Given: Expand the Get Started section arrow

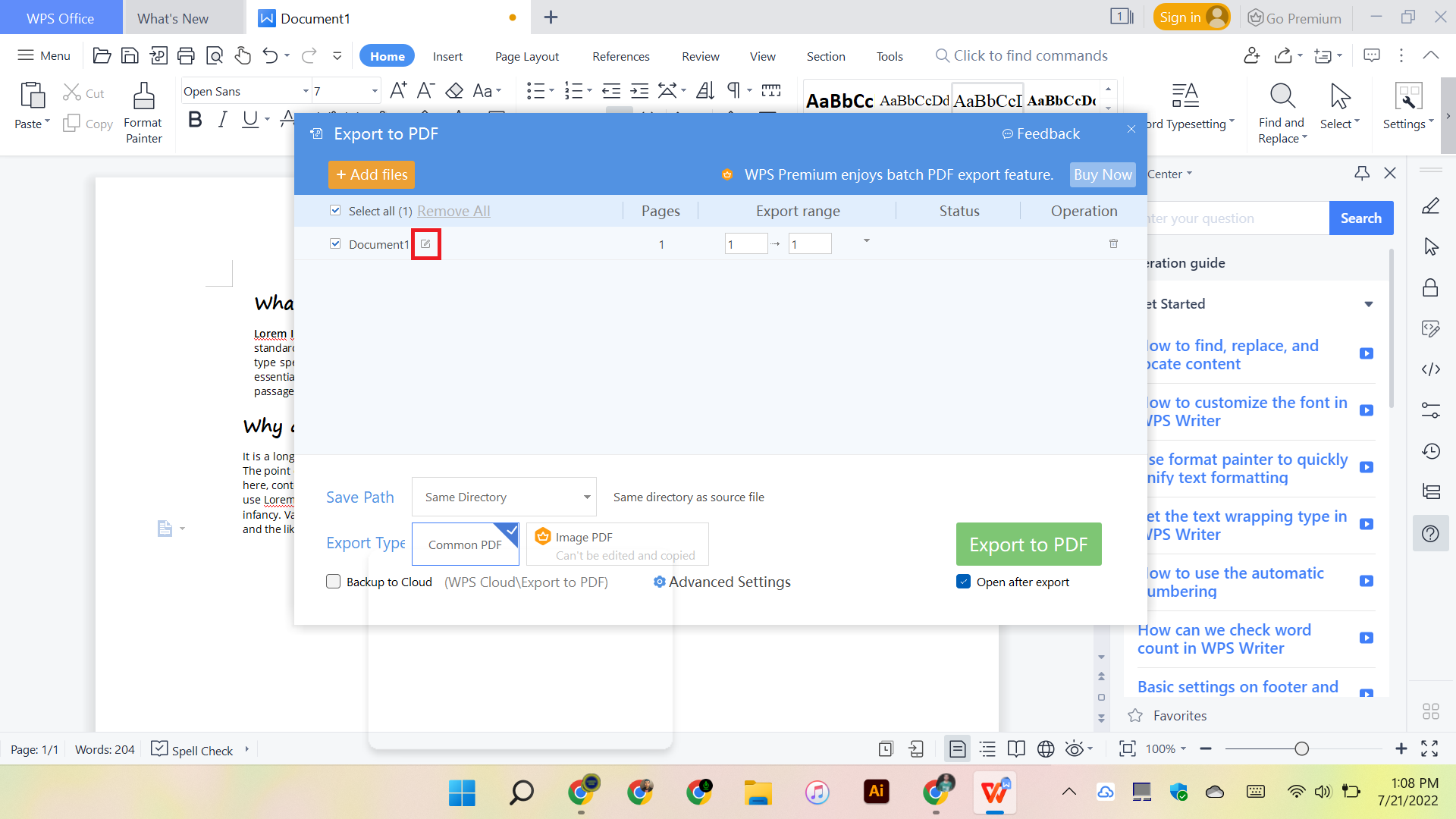Looking at the screenshot, I should click(1369, 304).
